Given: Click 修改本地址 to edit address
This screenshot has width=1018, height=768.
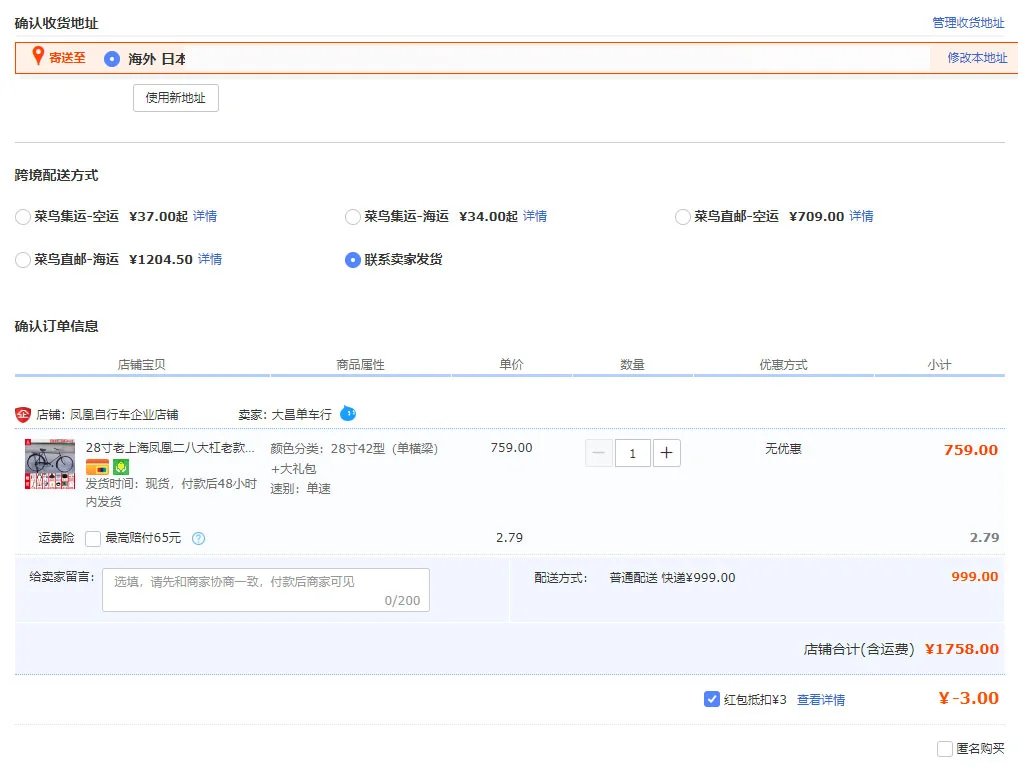Looking at the screenshot, I should (x=977, y=58).
